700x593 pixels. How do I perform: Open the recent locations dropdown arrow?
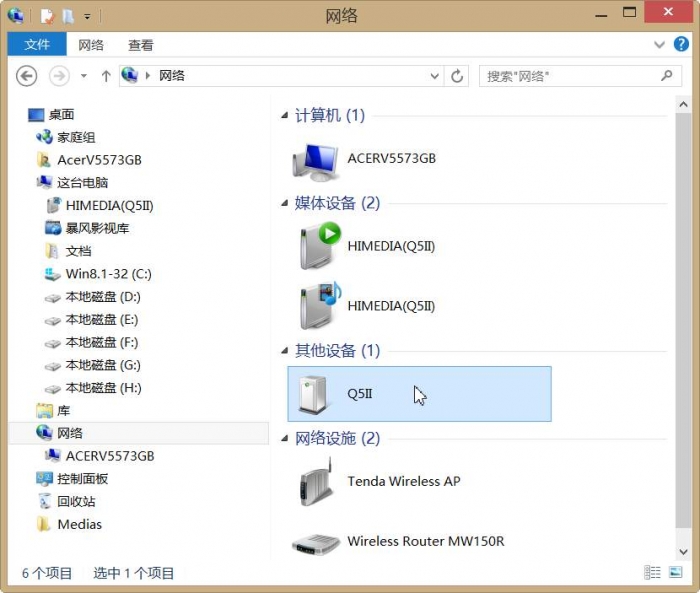(83, 76)
